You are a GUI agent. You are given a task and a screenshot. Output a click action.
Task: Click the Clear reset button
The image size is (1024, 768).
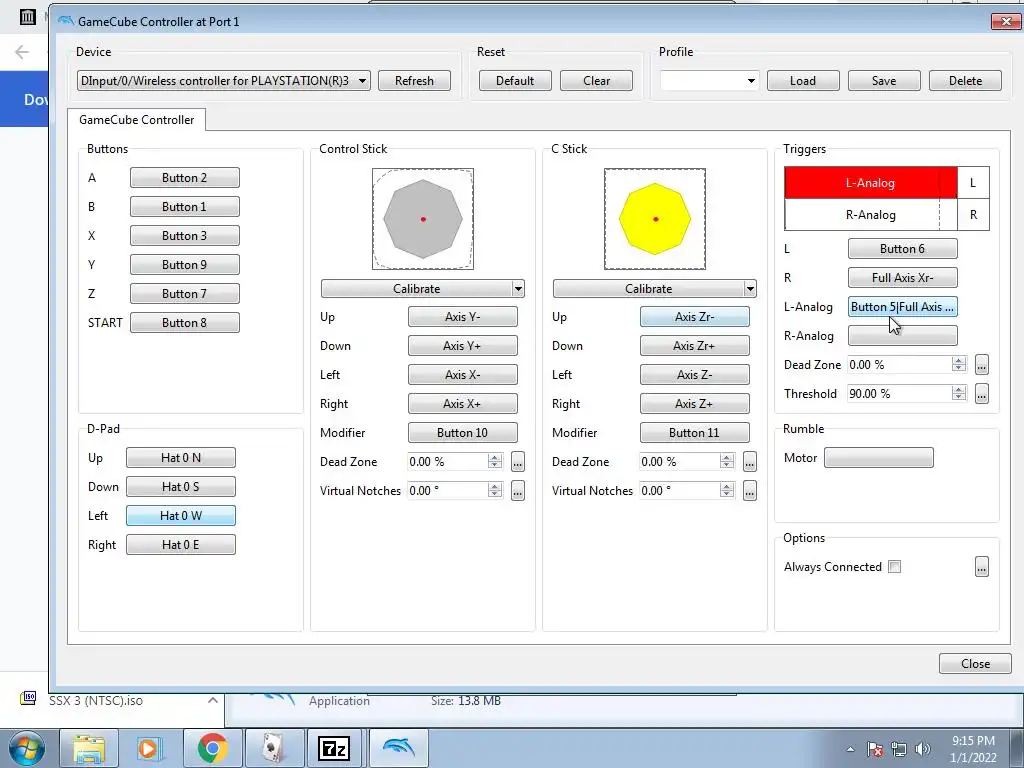pos(596,80)
